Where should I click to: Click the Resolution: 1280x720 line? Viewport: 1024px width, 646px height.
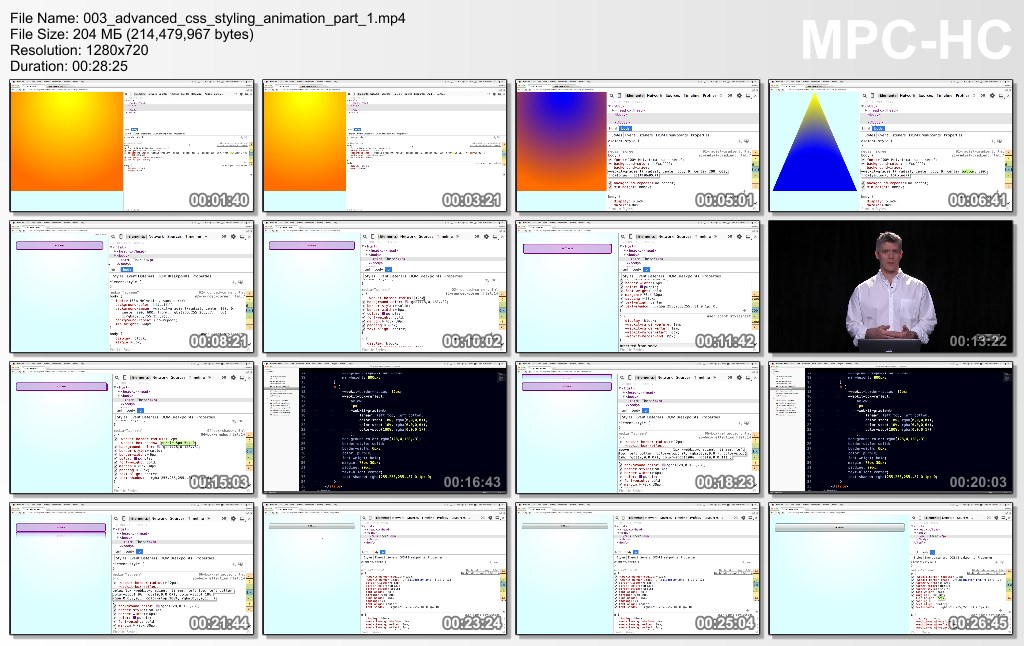pyautogui.click(x=79, y=50)
